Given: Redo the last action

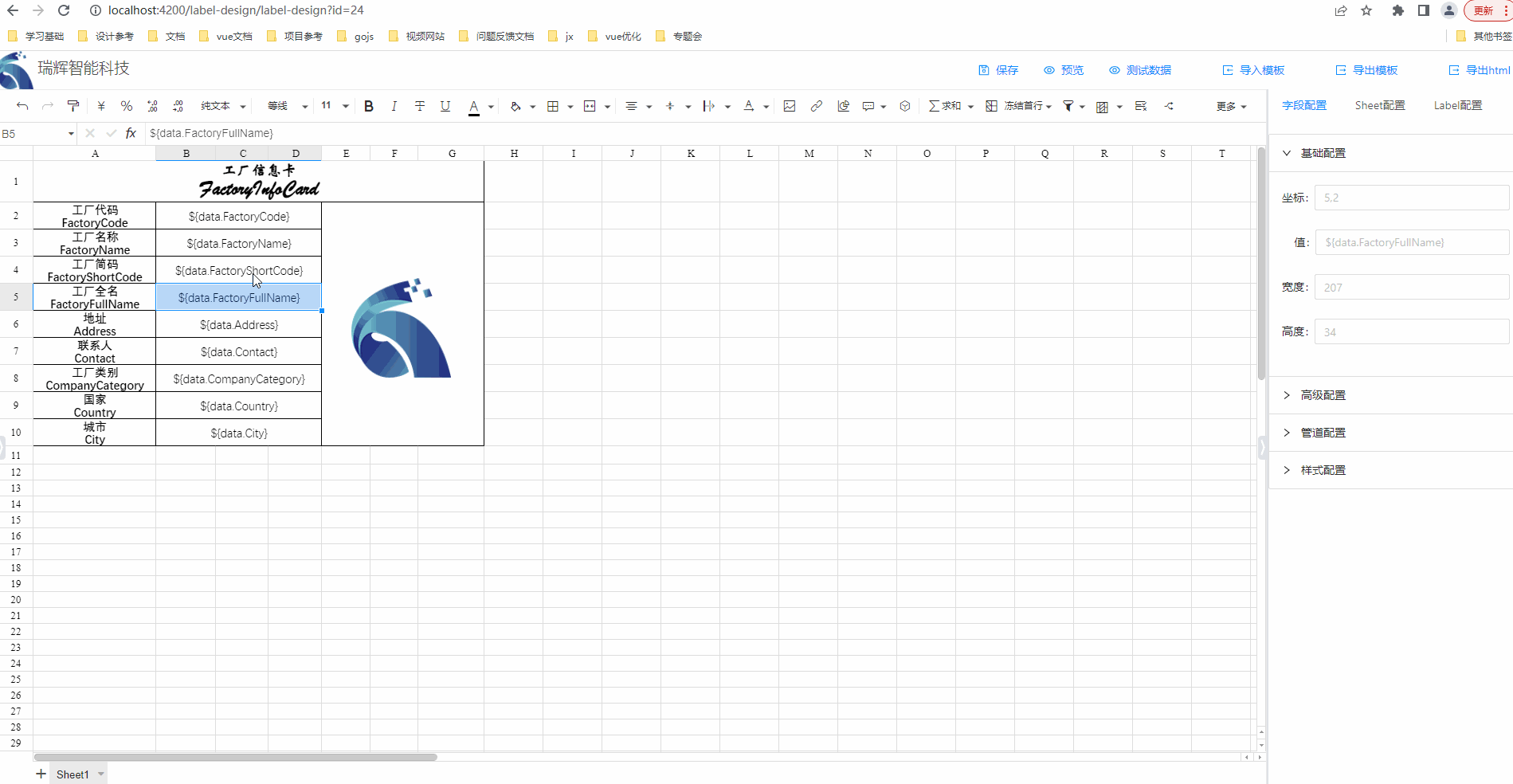Looking at the screenshot, I should pyautogui.click(x=48, y=106).
